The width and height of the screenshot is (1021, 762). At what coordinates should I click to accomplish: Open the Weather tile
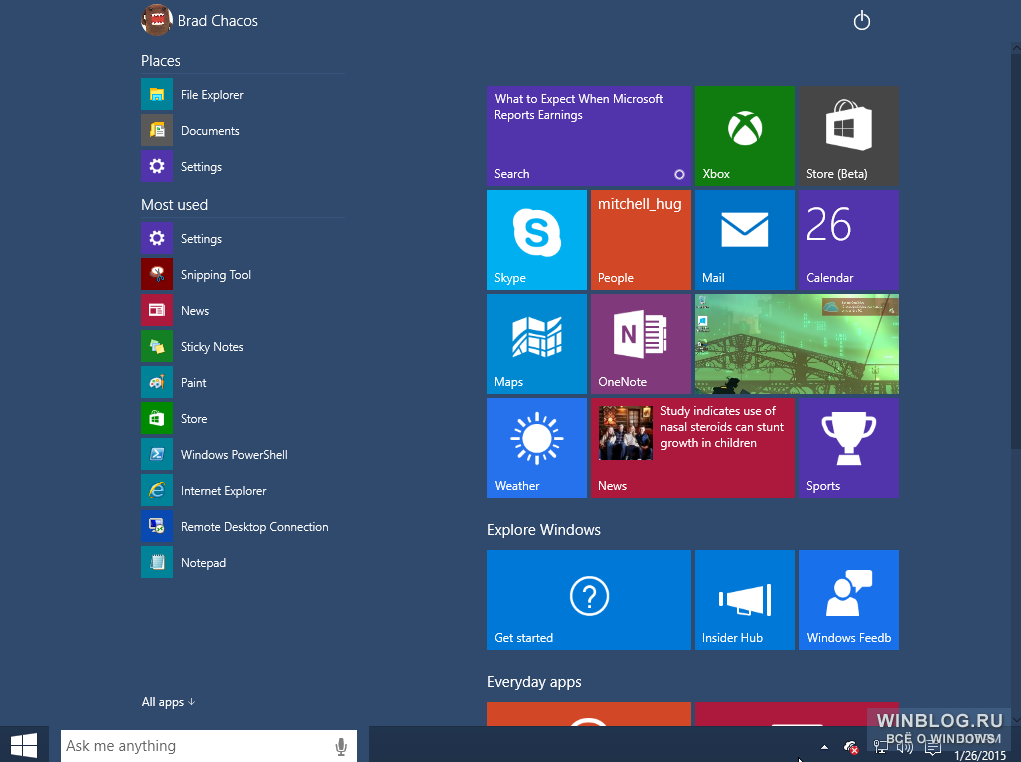[x=537, y=448]
